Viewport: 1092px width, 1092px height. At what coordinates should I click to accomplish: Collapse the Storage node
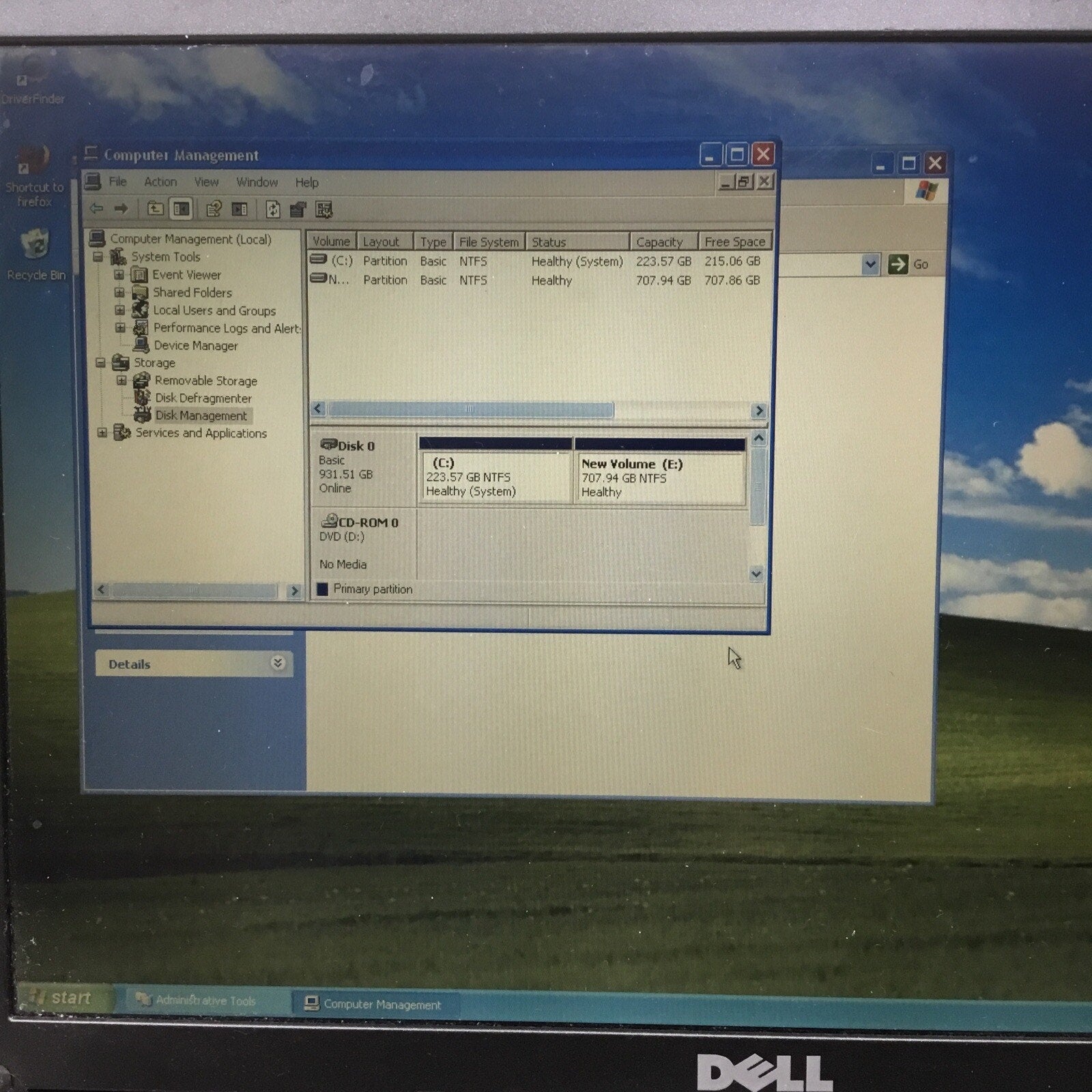coord(100,362)
